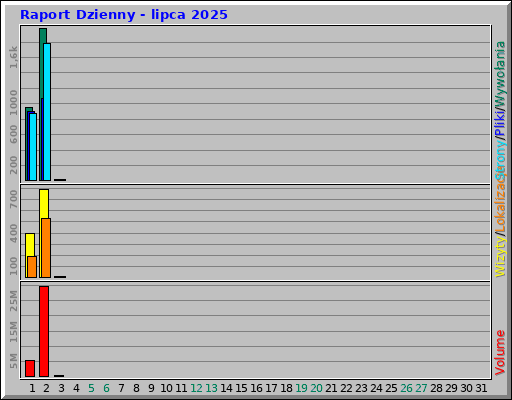Click the x-axis label for day 7
This screenshot has height=400, width=512.
pos(121,388)
